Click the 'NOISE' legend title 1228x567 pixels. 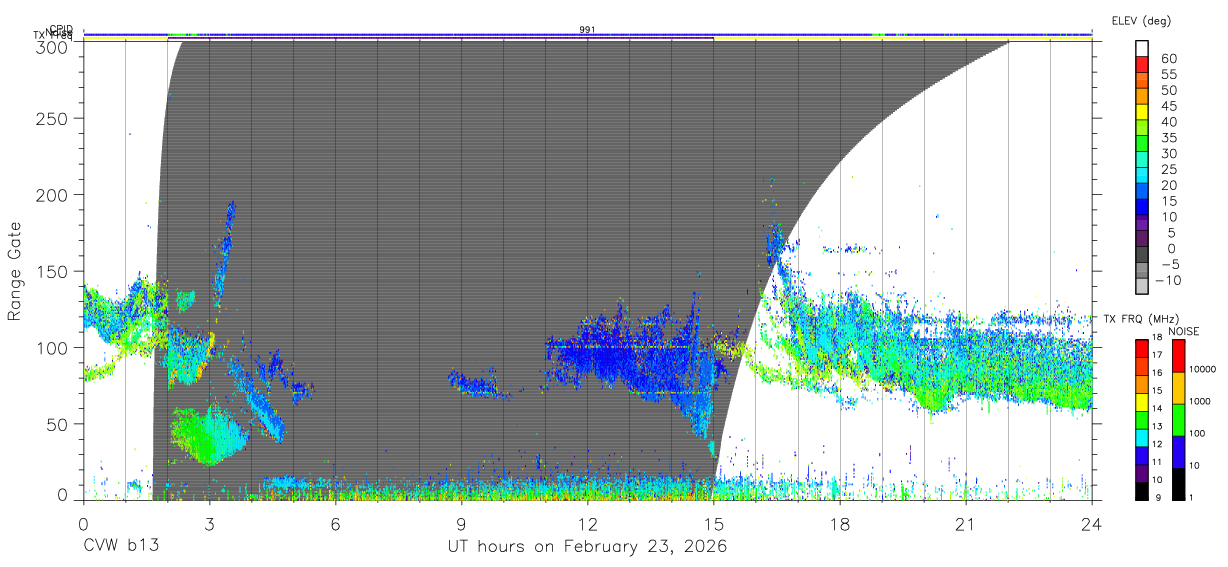point(1183,331)
